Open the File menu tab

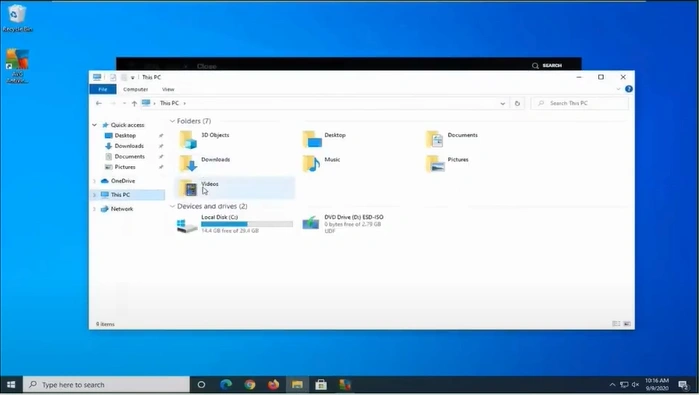(x=103, y=89)
